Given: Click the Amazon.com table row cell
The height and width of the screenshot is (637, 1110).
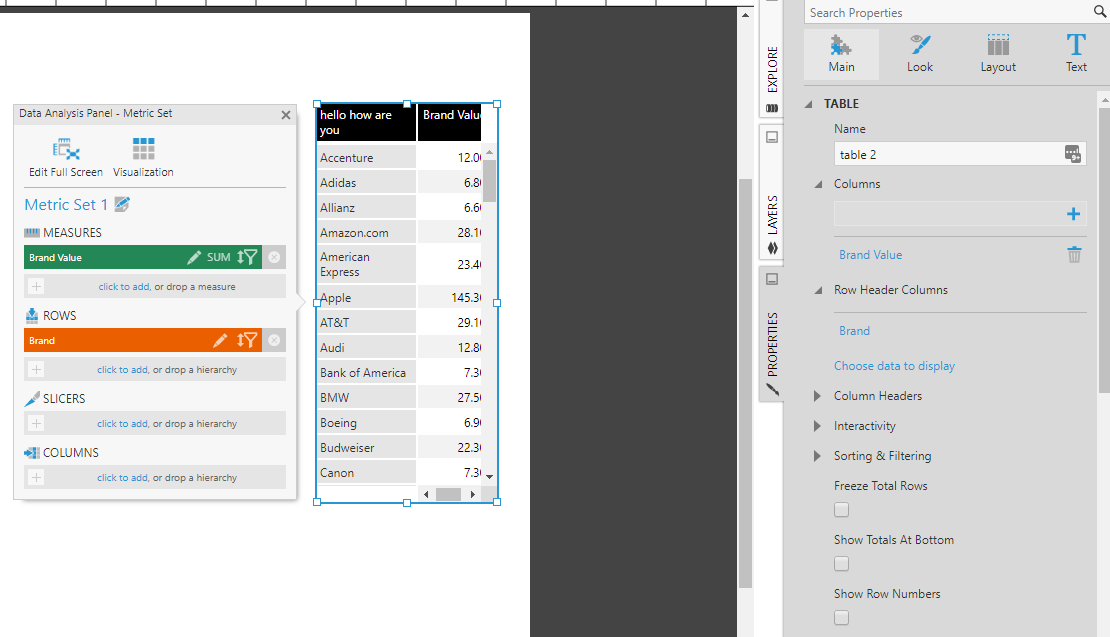Looking at the screenshot, I should [x=366, y=233].
